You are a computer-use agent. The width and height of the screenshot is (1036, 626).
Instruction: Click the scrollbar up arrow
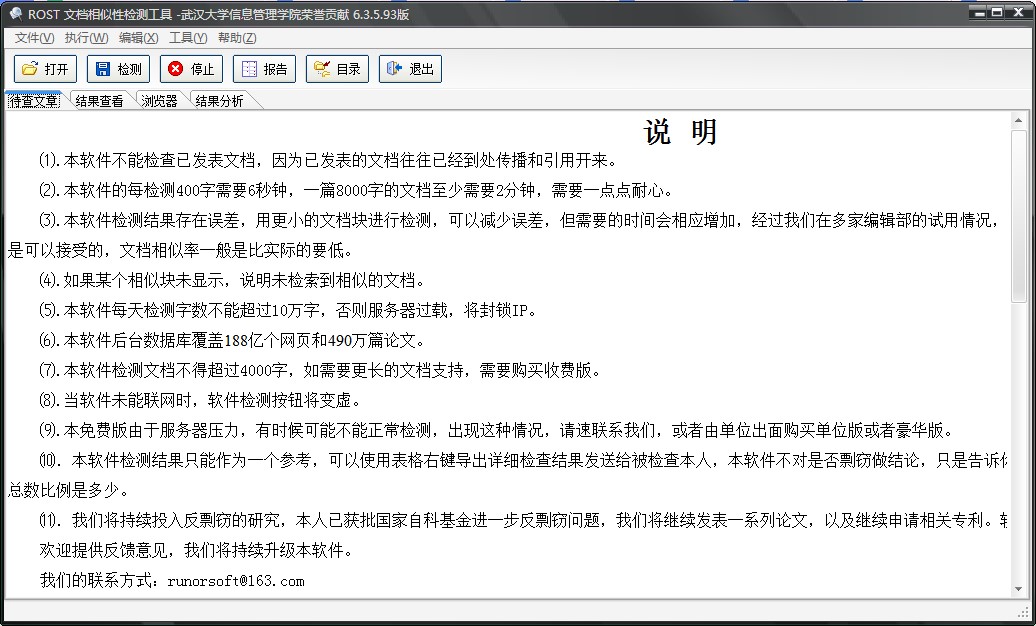1018,120
